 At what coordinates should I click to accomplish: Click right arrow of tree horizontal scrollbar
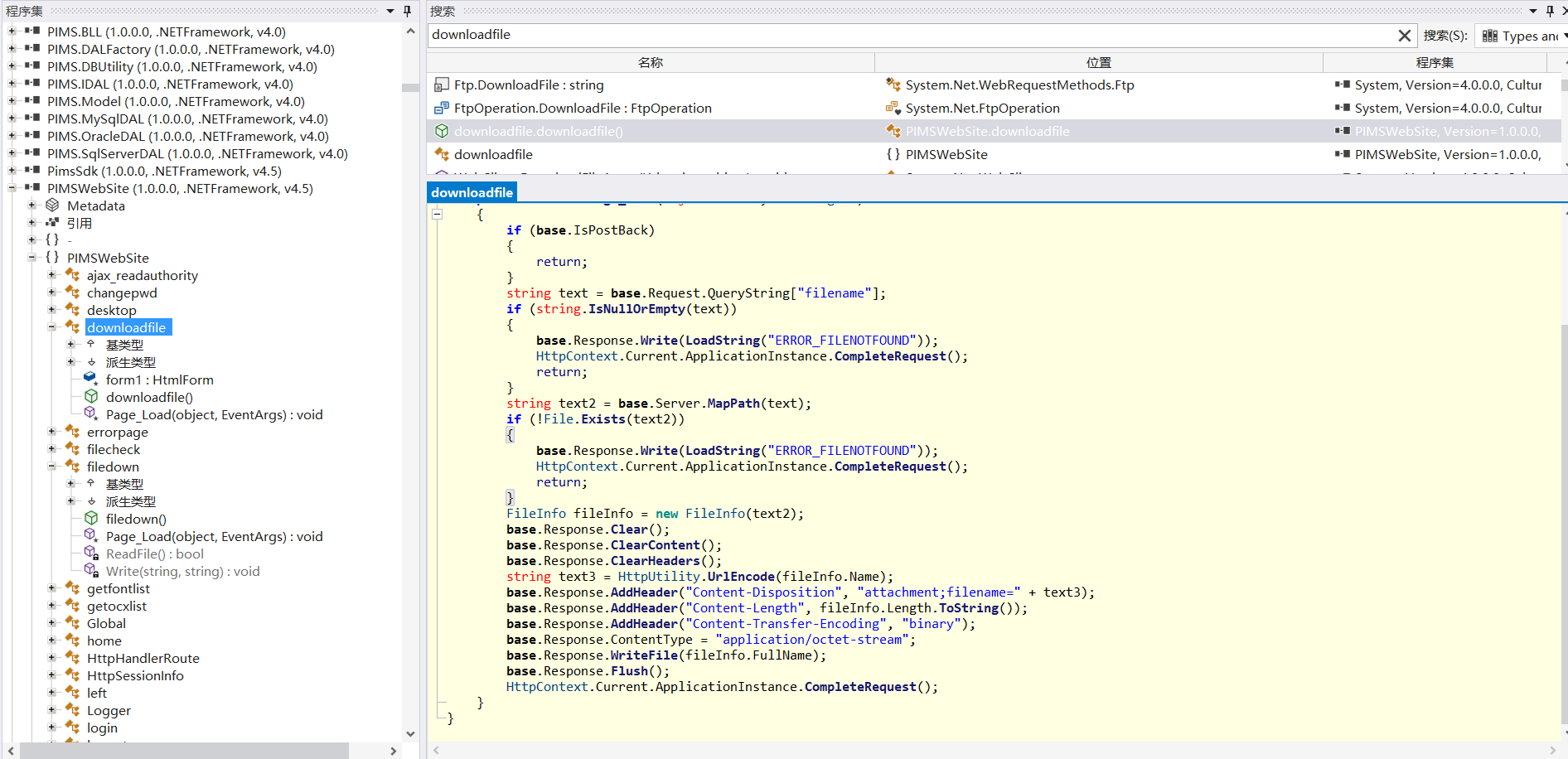(x=393, y=751)
